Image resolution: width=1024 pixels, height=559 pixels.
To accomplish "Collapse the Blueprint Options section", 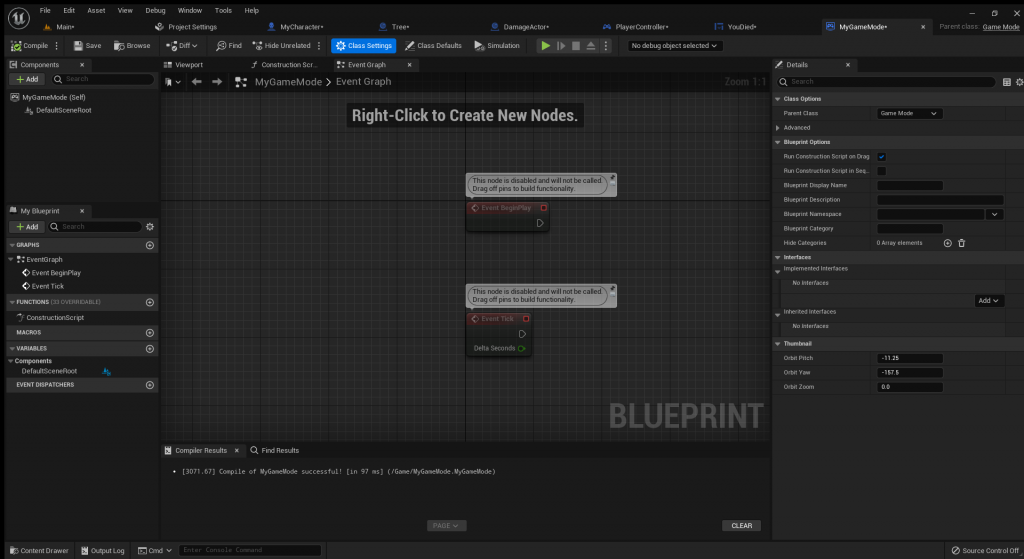I will tap(777, 142).
